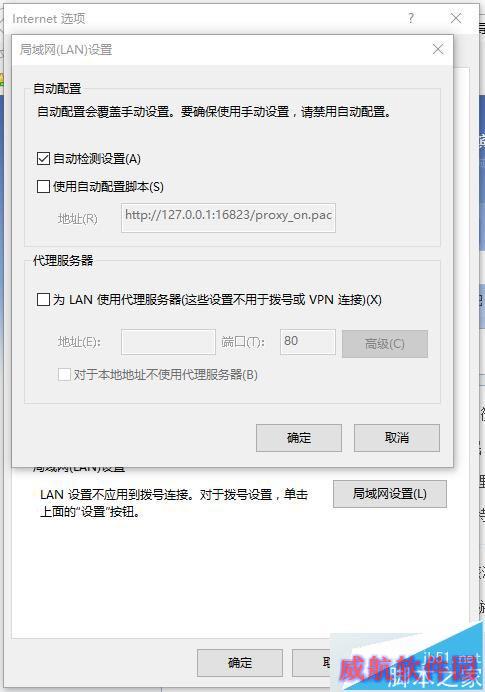Screen dimensions: 485x692
Task: Enable 为 LAN 使用代理服务器 checkbox
Action: pos(43,300)
